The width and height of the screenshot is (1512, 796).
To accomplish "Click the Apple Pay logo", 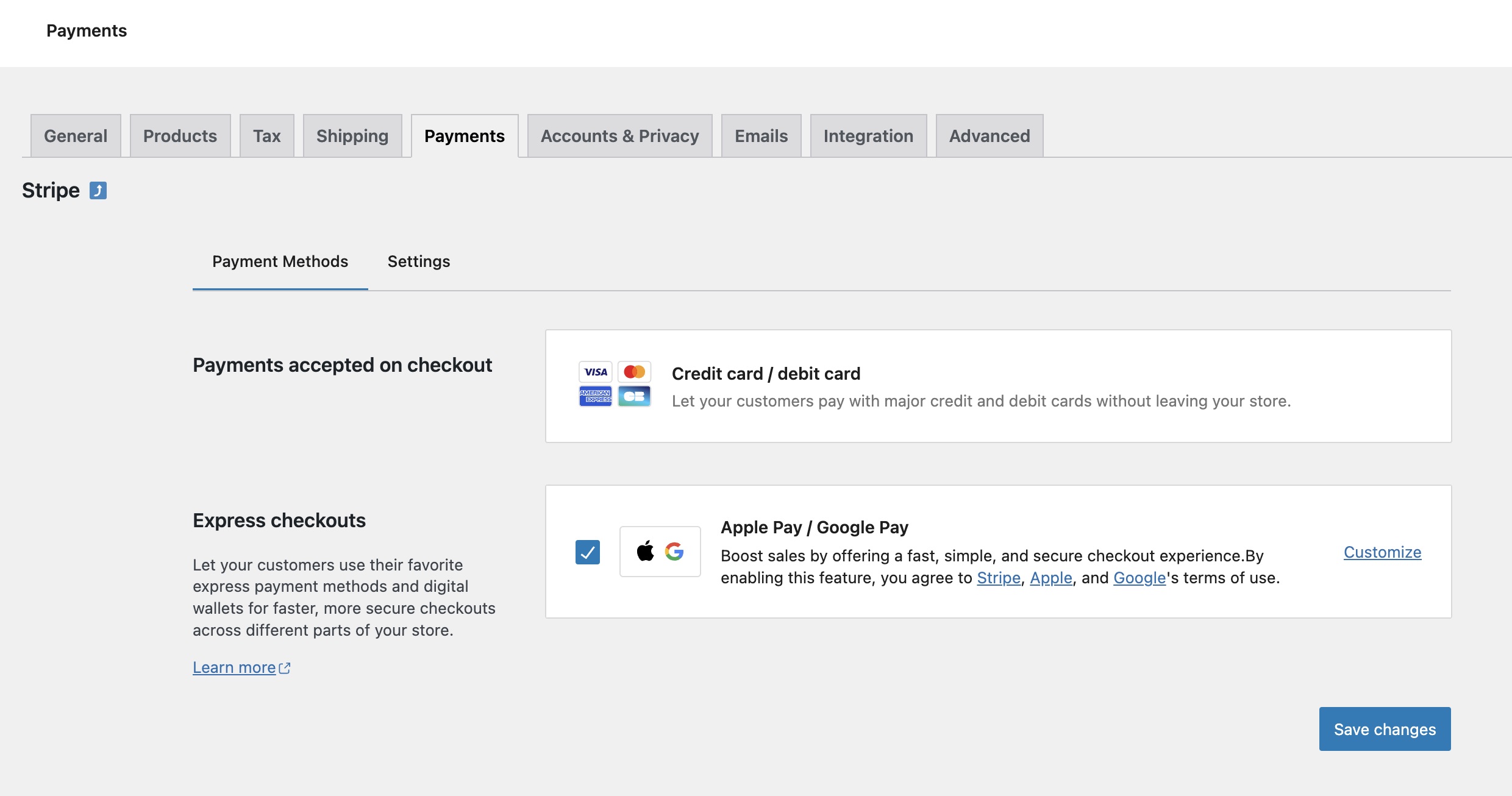I will (644, 552).
